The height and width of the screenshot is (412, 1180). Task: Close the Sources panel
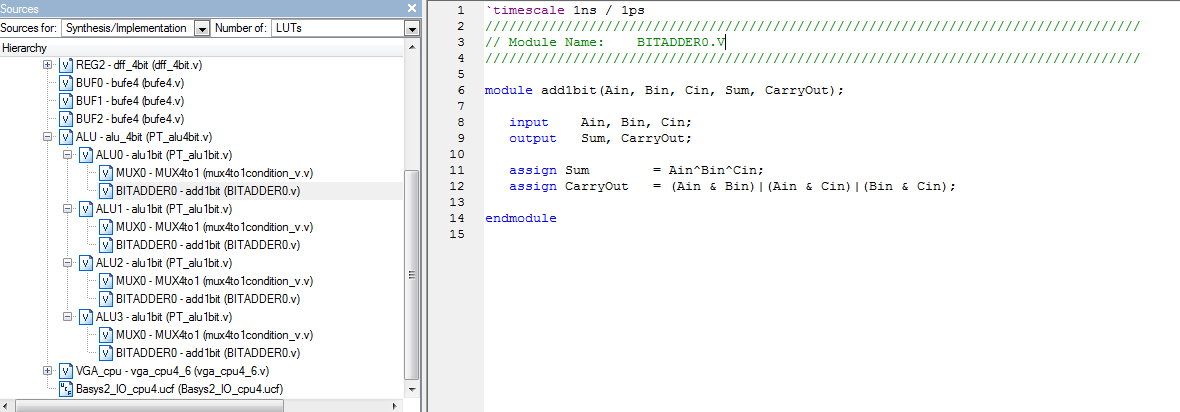412,8
